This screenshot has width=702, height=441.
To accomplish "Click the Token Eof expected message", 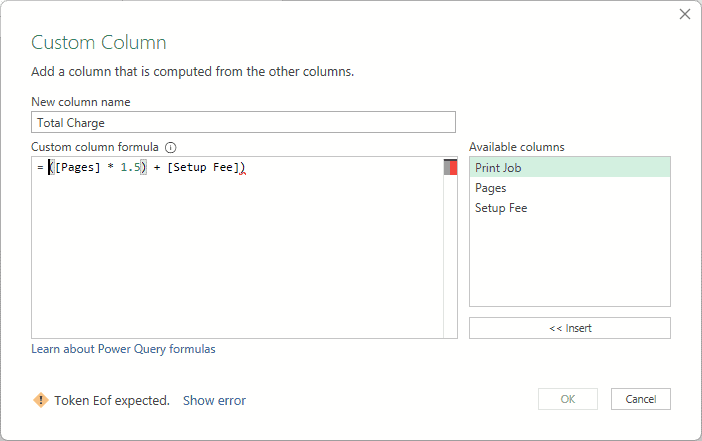I will (112, 400).
